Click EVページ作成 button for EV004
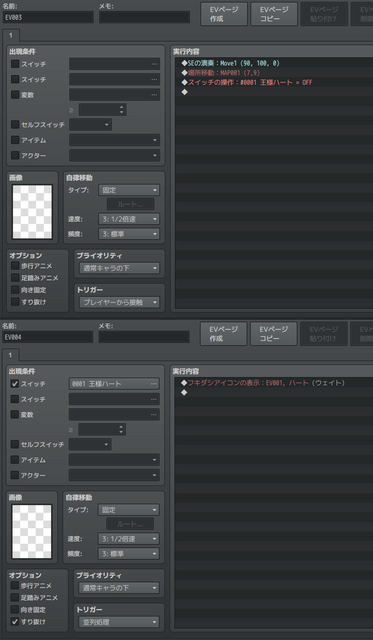Image resolution: width=373 pixels, height=640 pixels. (x=224, y=334)
